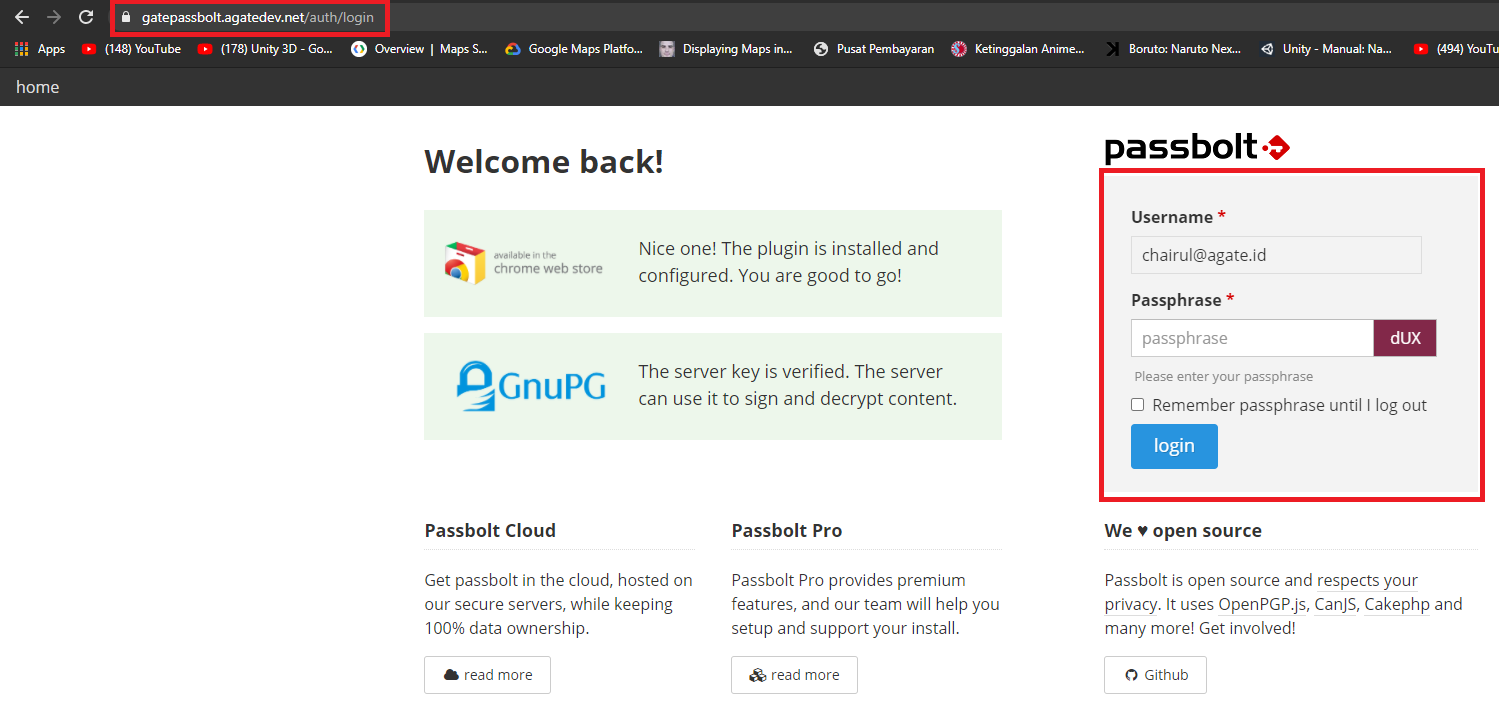Screen dimensions: 1499x715
Task: Click read more under Passbolt Pro
Action: (794, 675)
